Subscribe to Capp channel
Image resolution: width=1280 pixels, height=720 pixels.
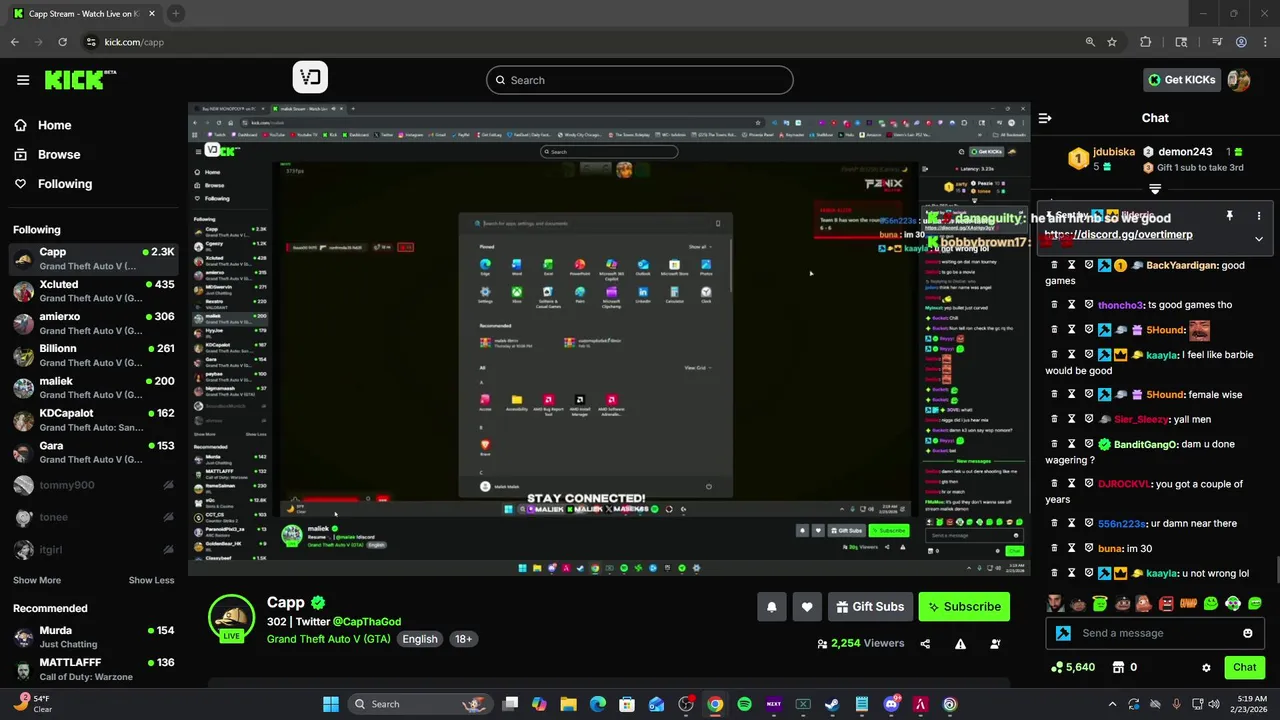tap(964, 607)
